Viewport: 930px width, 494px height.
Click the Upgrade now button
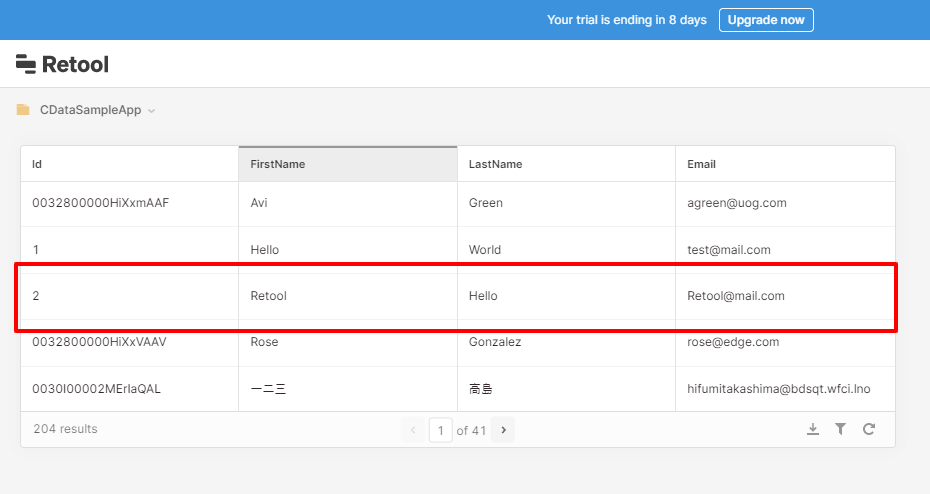click(x=766, y=20)
